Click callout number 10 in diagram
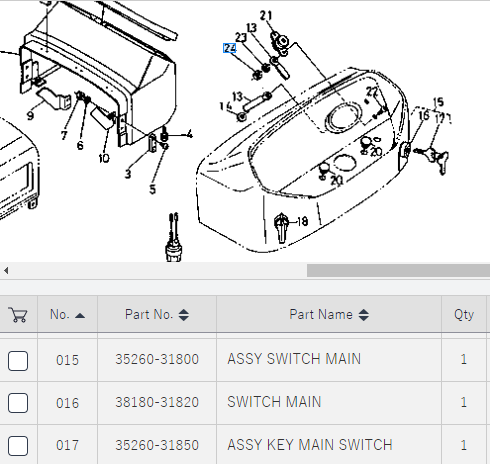490x464 pixels. pyautogui.click(x=104, y=158)
